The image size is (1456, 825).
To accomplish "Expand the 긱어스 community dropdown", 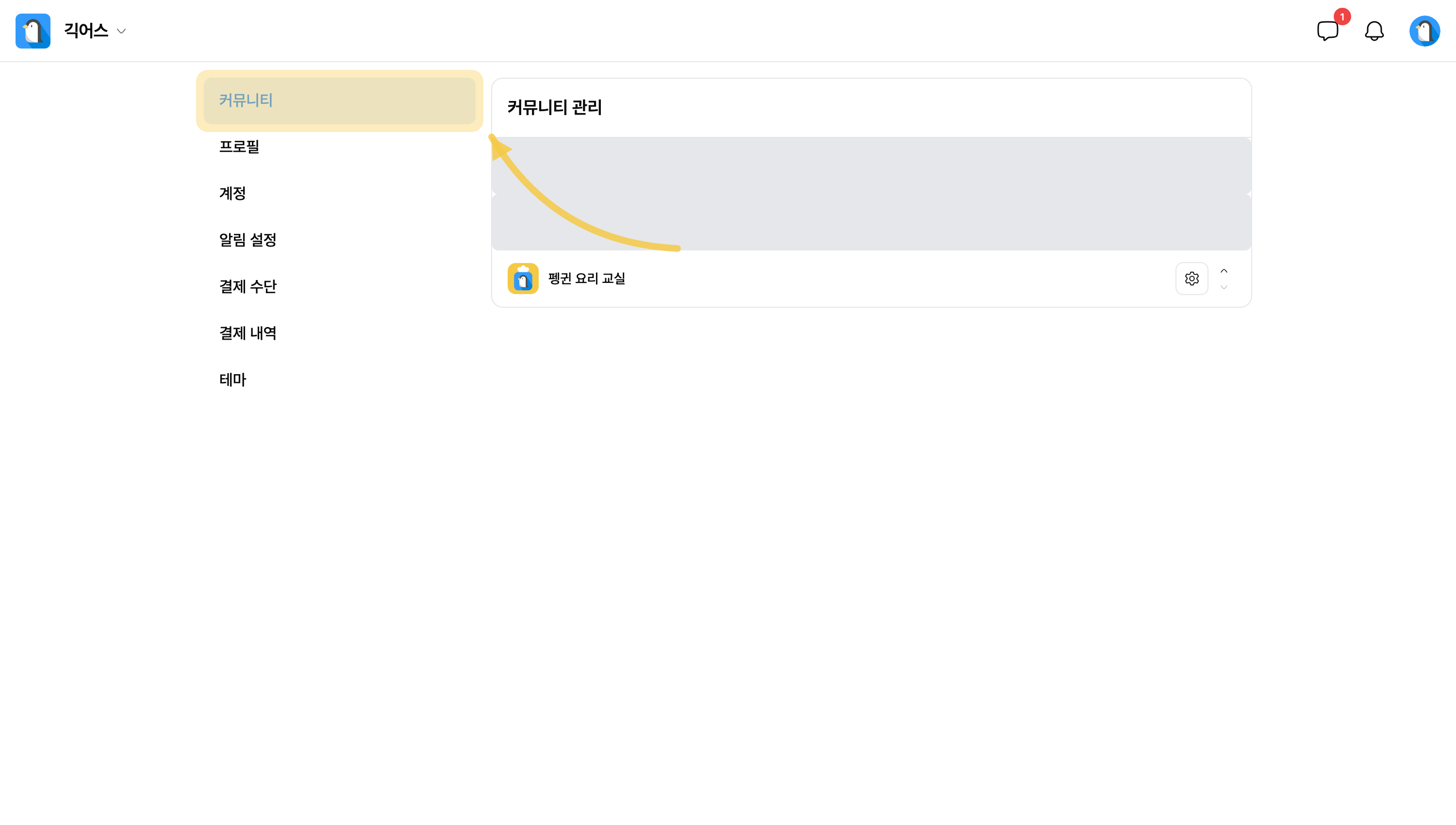I will [x=121, y=31].
